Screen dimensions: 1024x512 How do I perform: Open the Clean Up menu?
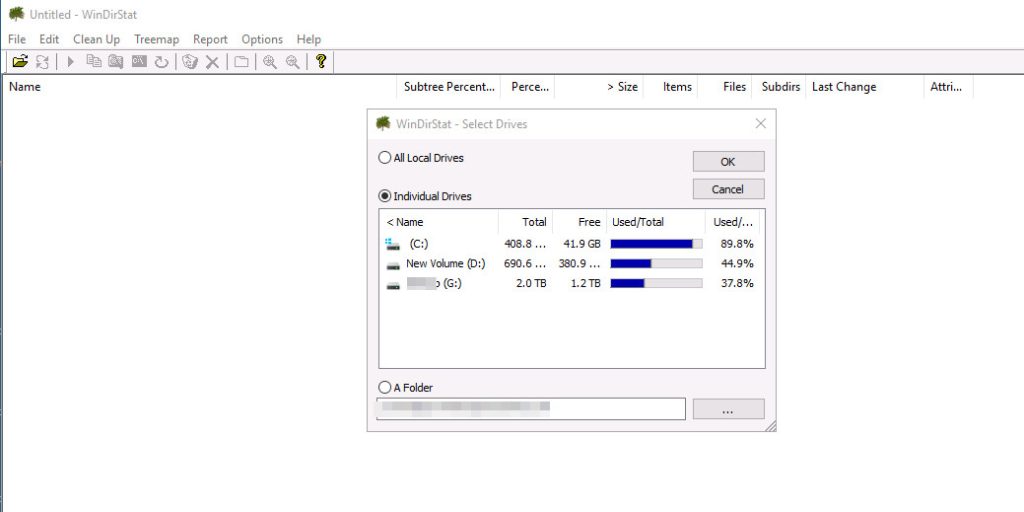(96, 39)
